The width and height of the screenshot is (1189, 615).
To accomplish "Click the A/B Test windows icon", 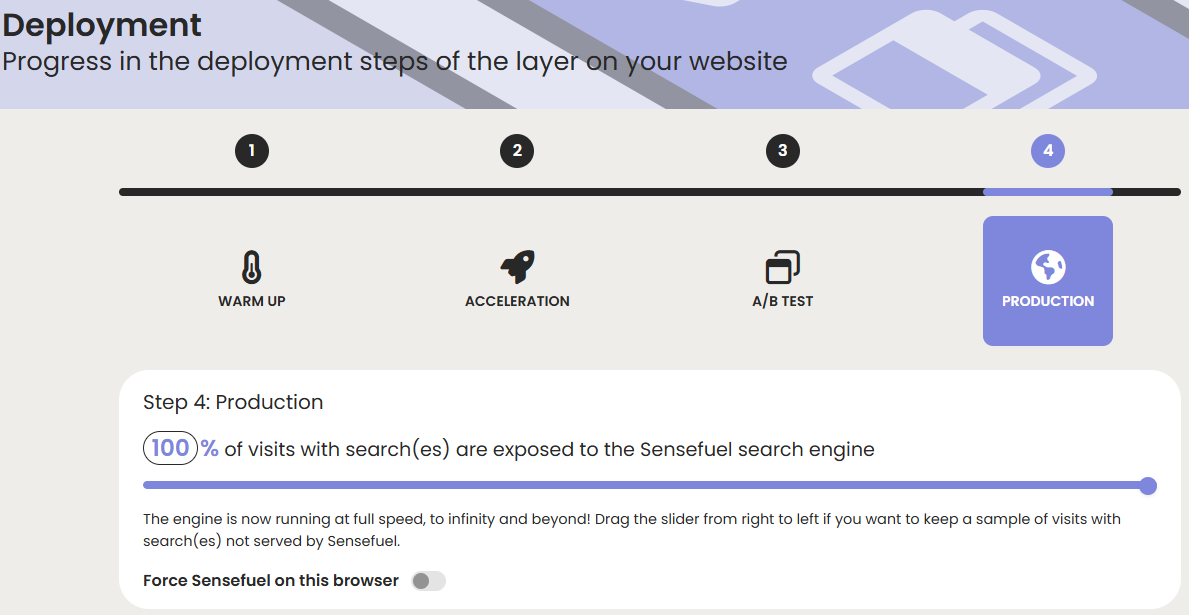I will pos(782,267).
